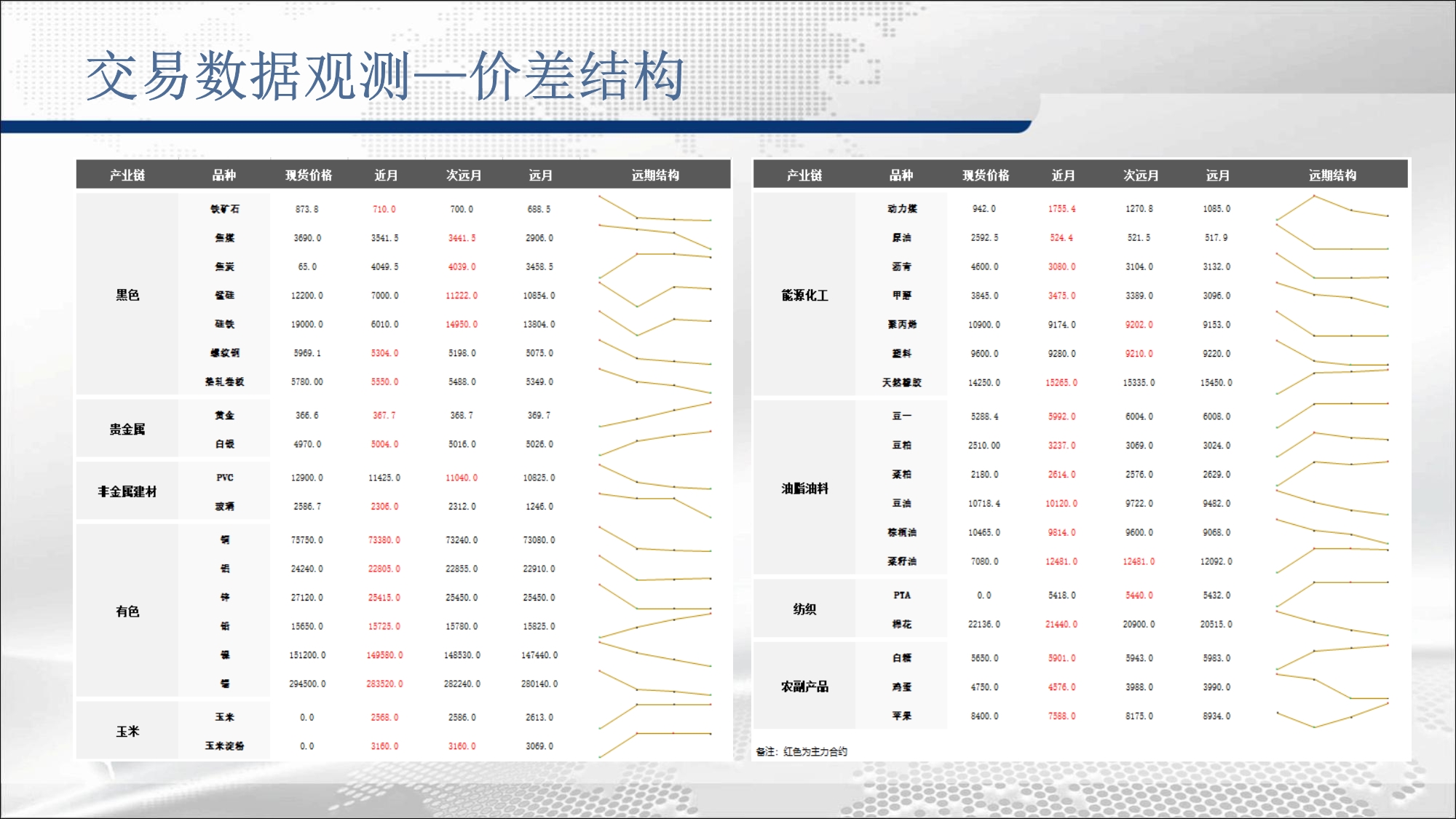The height and width of the screenshot is (819, 1456).
Task: Click the far-month value 5349.0
Action: coord(539,381)
